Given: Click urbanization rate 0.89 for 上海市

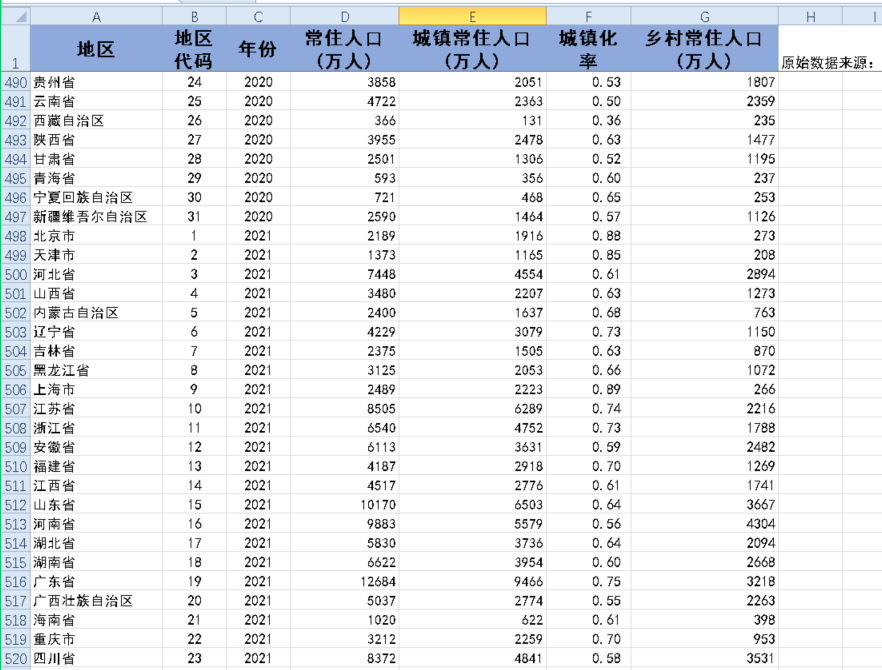Looking at the screenshot, I should click(x=588, y=389).
